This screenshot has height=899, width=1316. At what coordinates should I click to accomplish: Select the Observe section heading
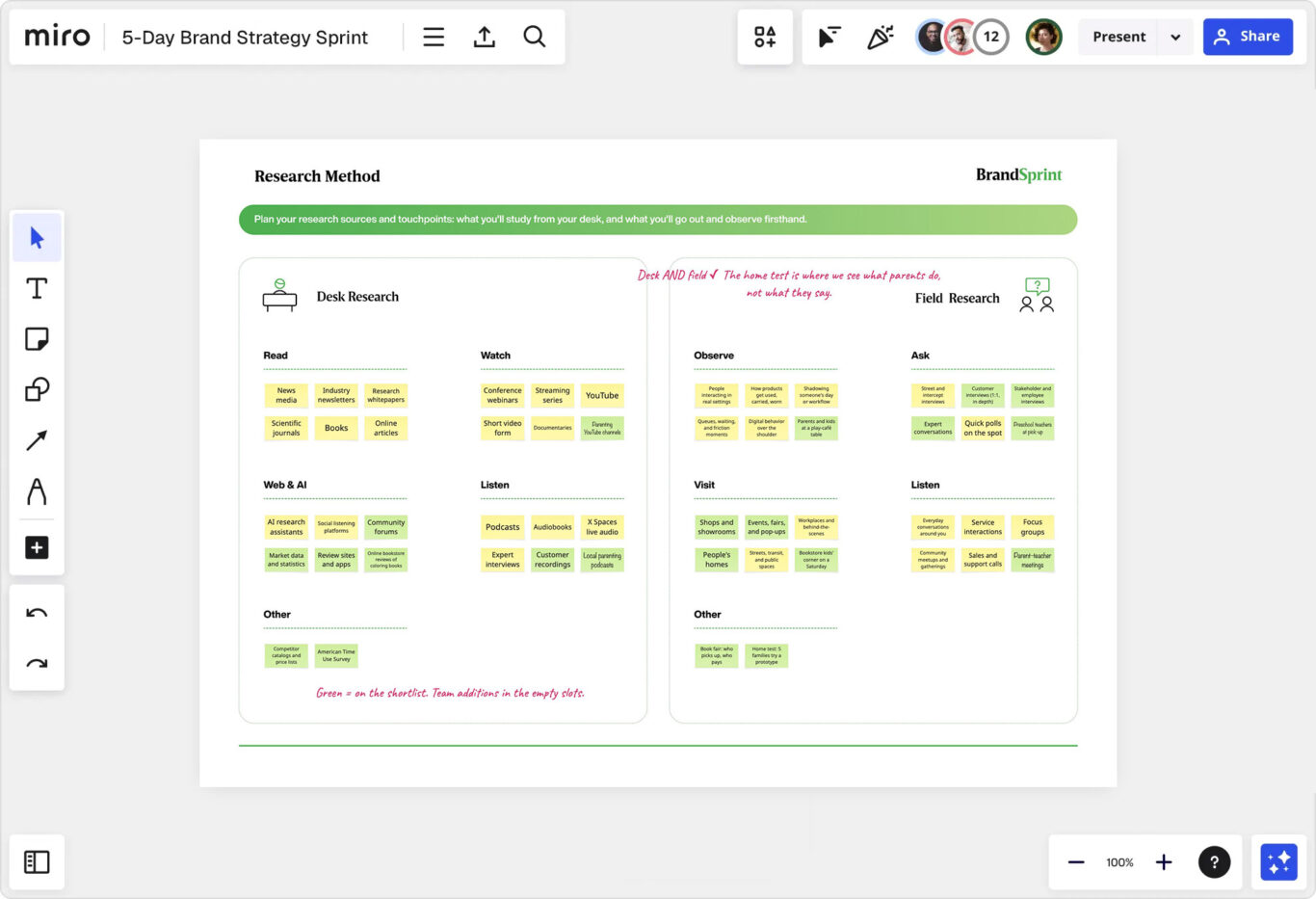(x=714, y=356)
